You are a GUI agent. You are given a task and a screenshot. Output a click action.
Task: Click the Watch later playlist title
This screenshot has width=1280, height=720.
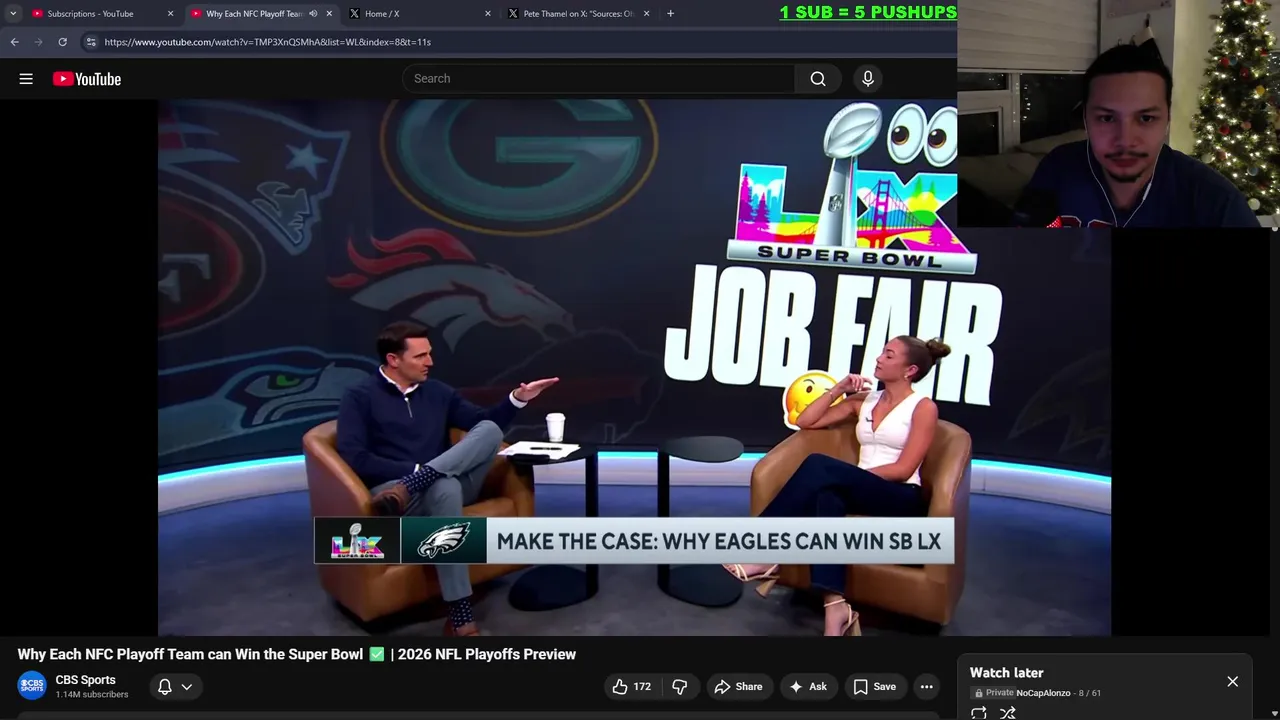click(1006, 673)
